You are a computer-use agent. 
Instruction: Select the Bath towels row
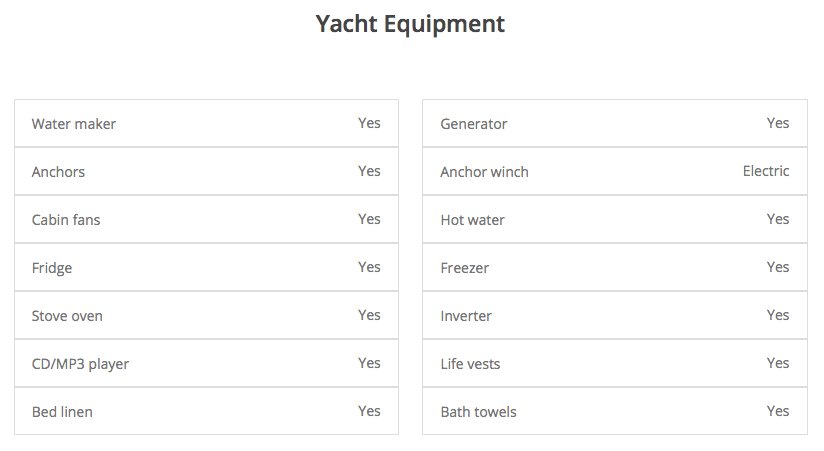click(614, 412)
